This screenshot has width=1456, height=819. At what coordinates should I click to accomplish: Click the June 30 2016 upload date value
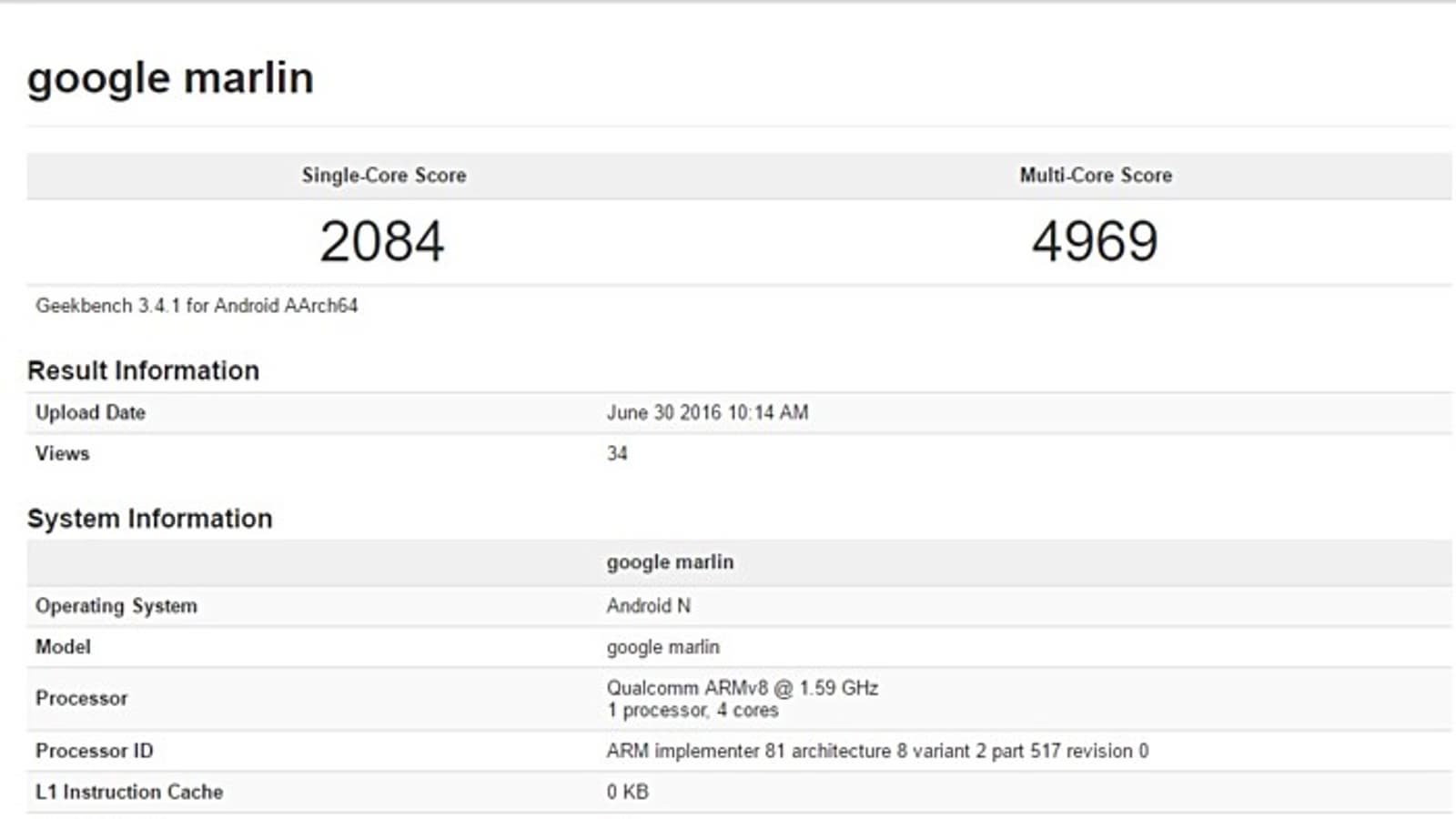click(707, 412)
